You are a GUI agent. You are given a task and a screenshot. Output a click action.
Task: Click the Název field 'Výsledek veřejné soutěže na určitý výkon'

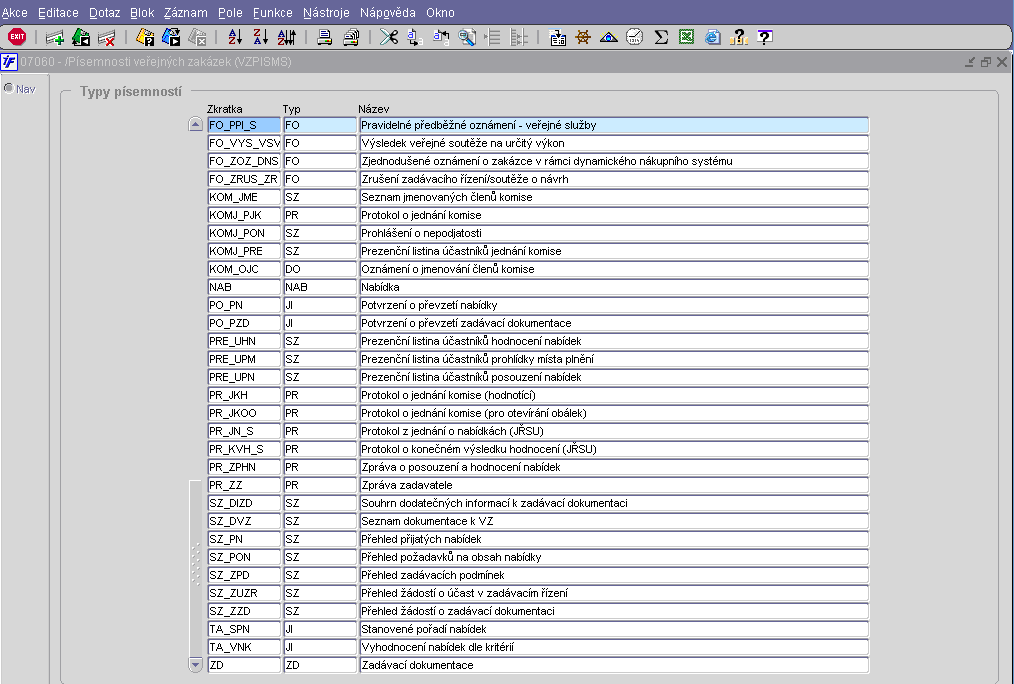614,144
